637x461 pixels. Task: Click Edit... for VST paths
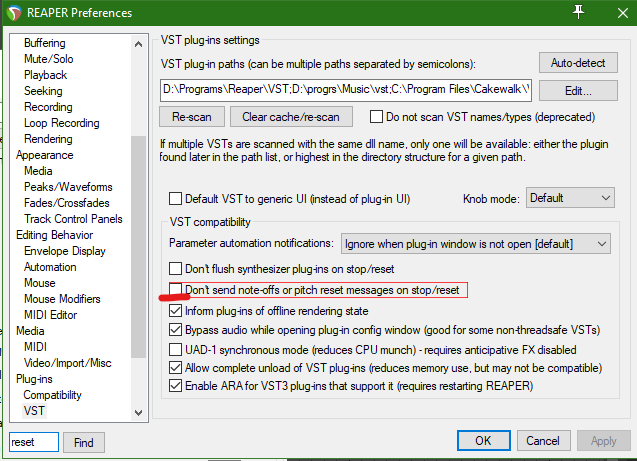(578, 90)
